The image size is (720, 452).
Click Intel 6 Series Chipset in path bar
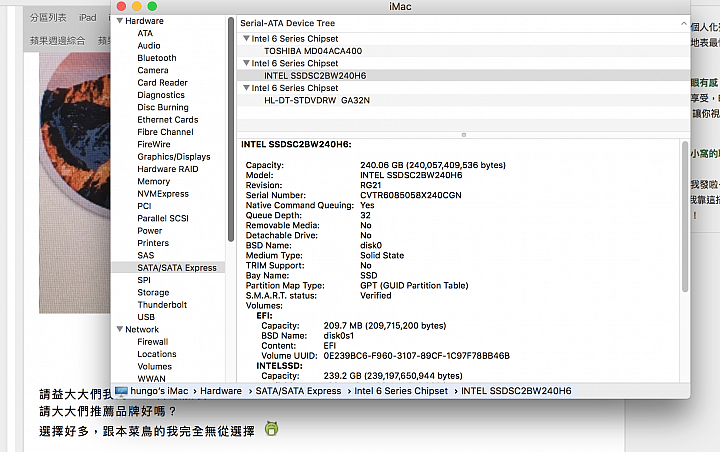coord(401,391)
